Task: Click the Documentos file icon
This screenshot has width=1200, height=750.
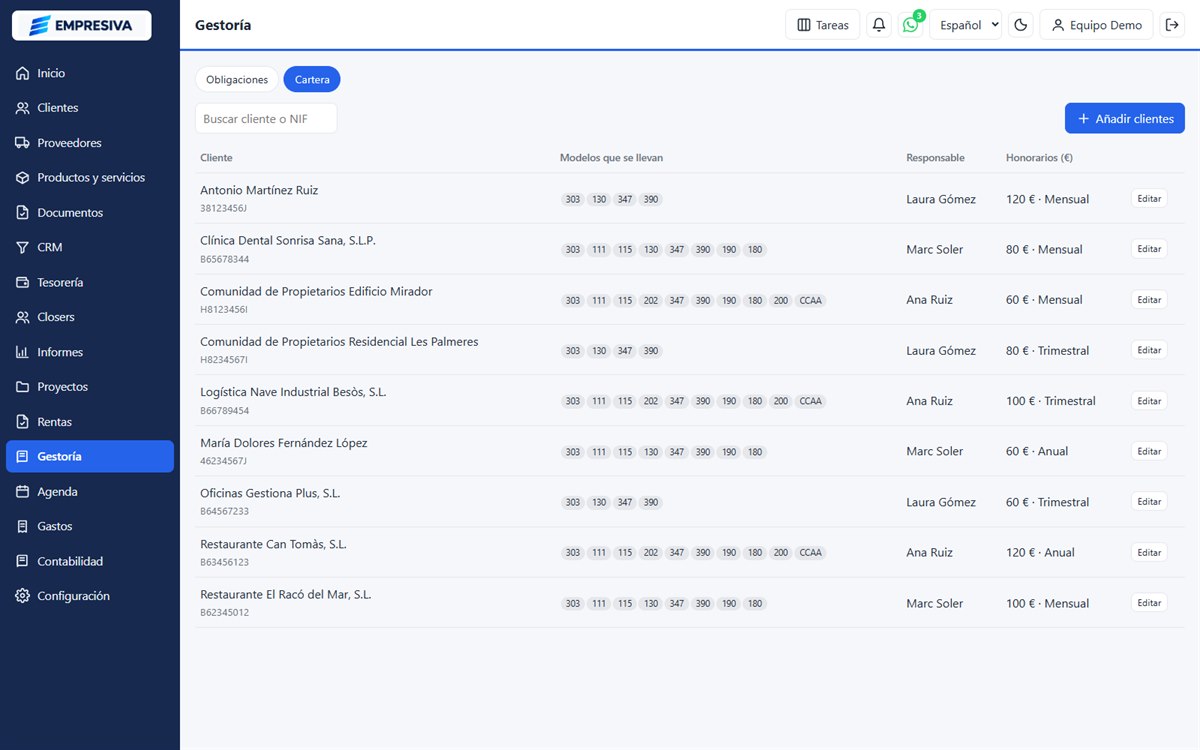Action: point(23,213)
